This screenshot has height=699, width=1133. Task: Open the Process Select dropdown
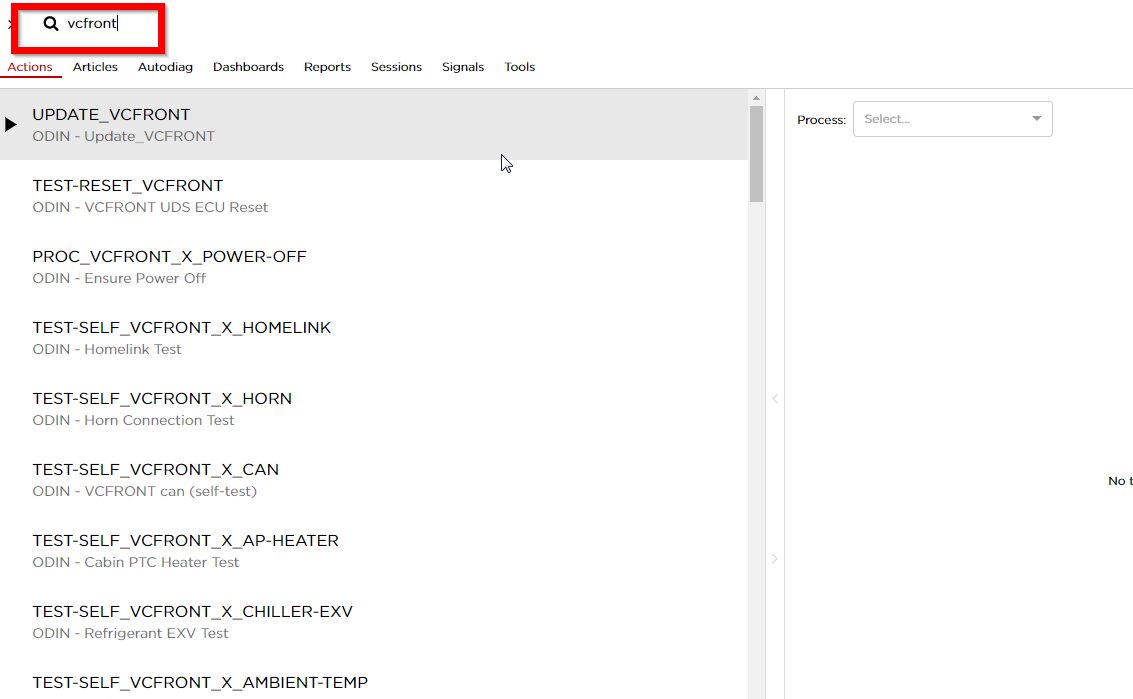952,119
